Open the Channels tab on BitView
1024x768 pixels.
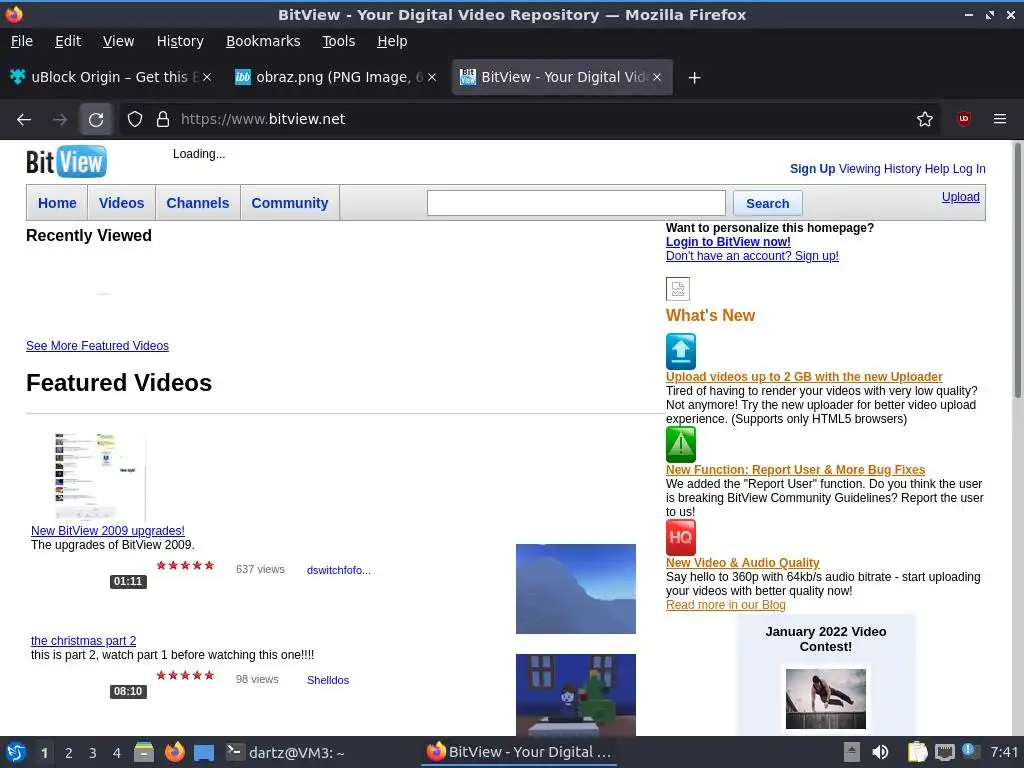198,203
